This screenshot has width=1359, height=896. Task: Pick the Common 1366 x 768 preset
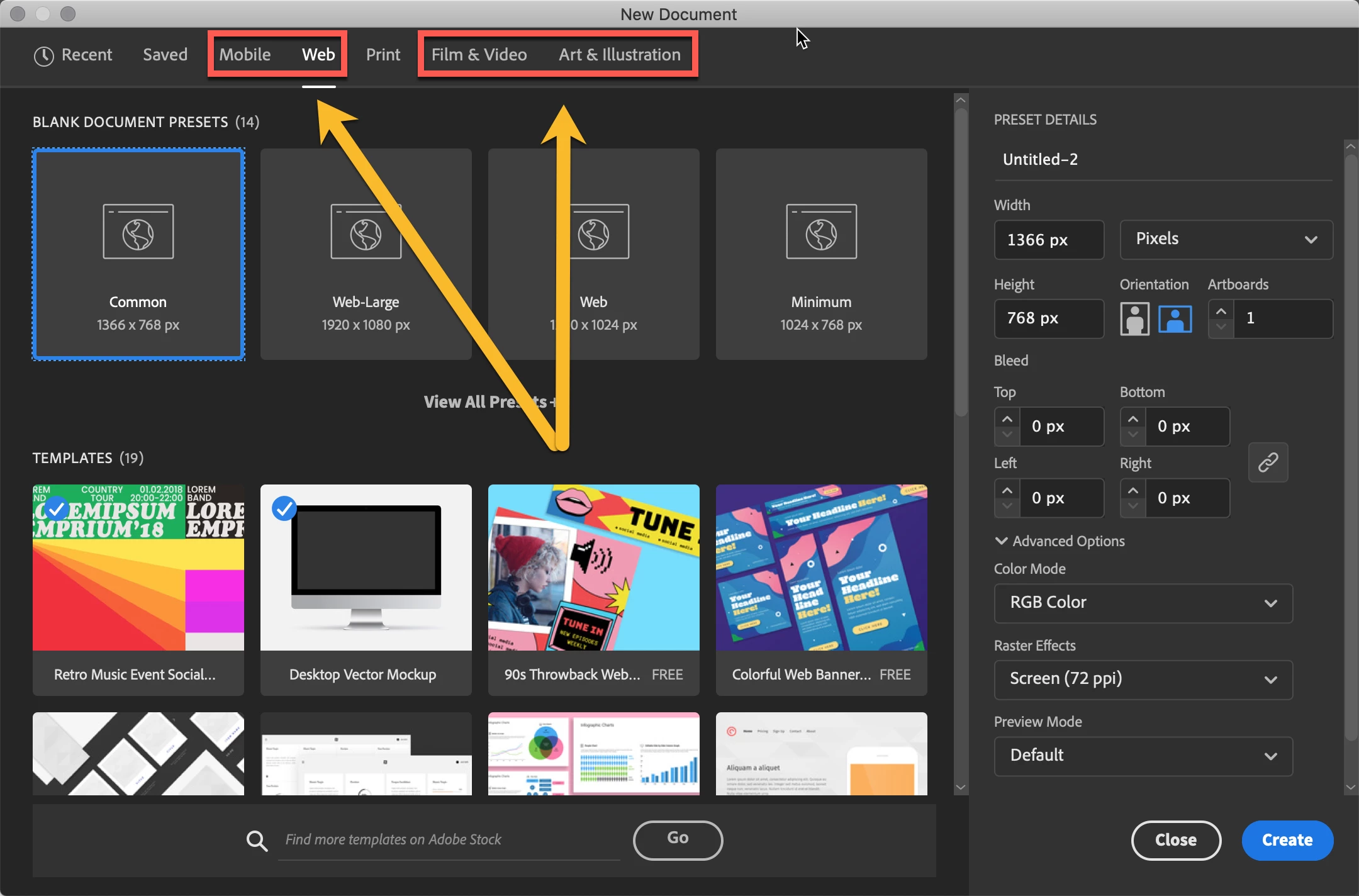click(138, 254)
